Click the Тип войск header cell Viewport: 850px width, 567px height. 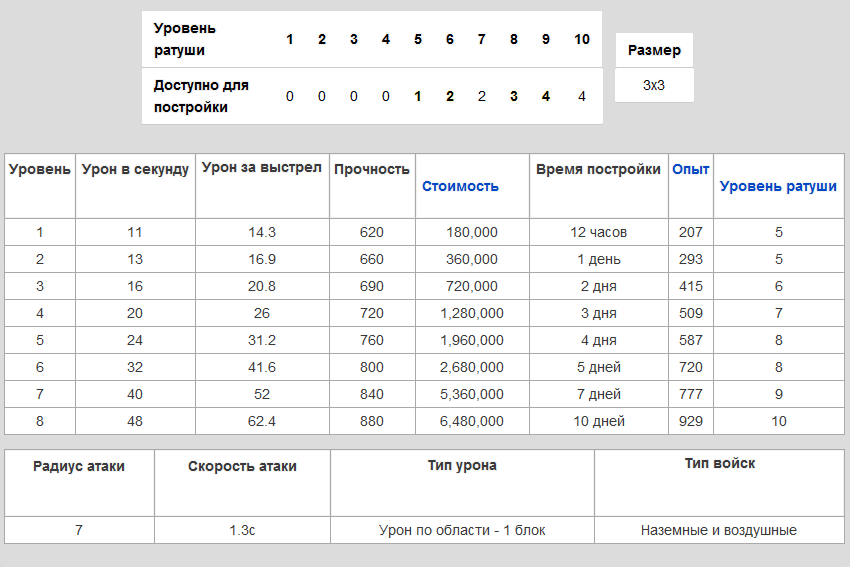tap(719, 464)
